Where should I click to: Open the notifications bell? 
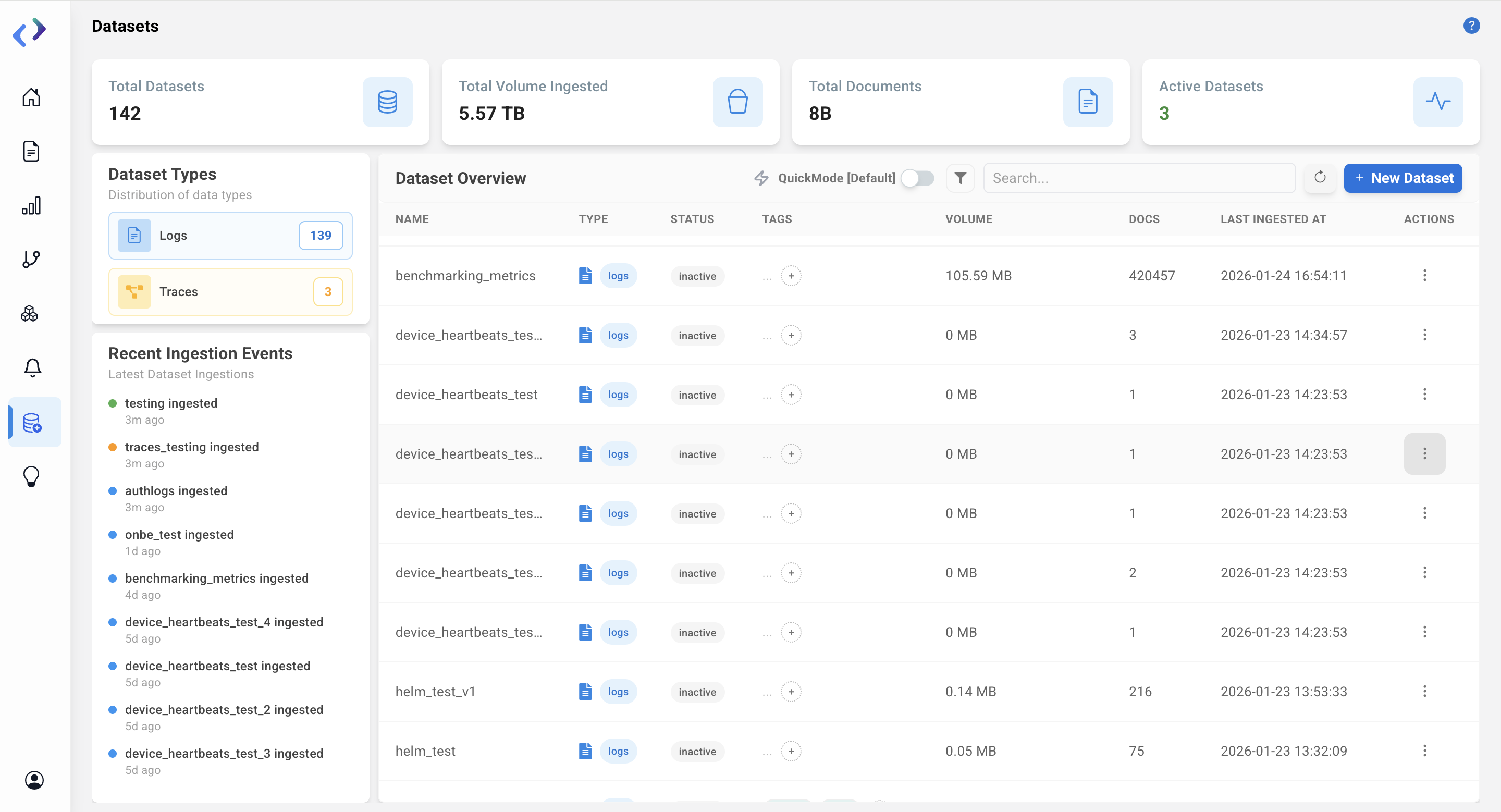[33, 367]
